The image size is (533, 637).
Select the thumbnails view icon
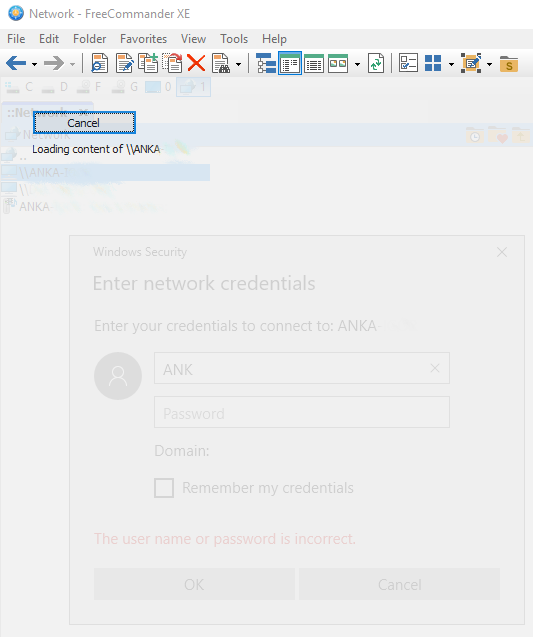[x=338, y=63]
